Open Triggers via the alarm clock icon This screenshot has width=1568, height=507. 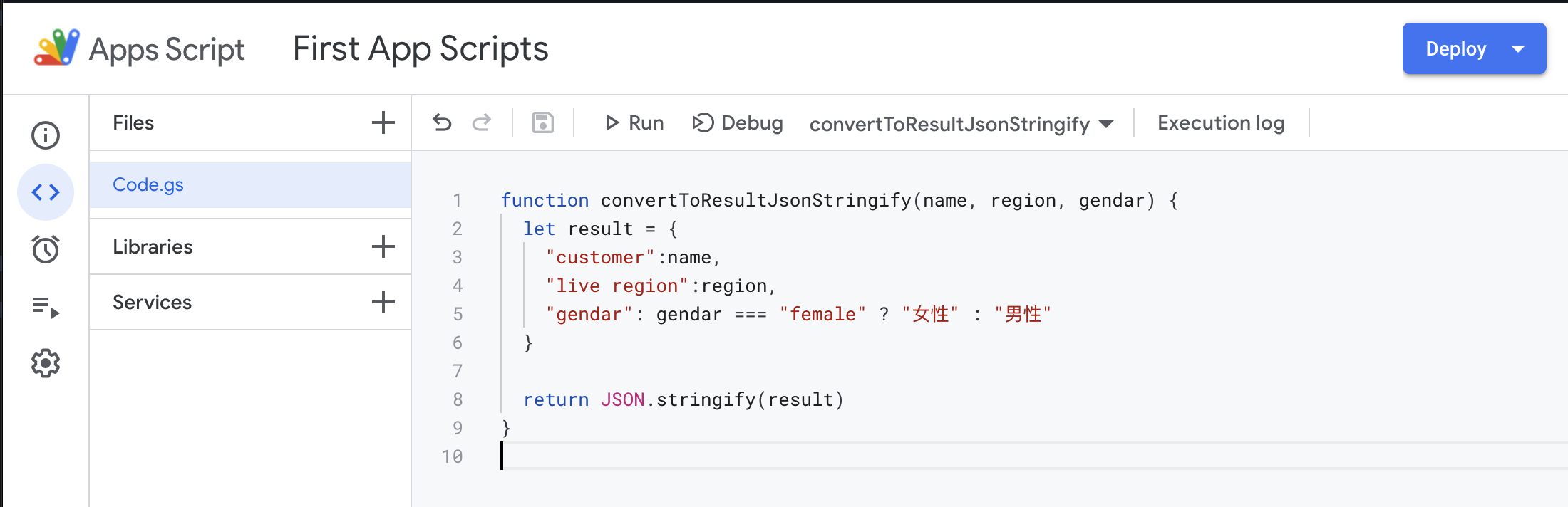click(46, 249)
